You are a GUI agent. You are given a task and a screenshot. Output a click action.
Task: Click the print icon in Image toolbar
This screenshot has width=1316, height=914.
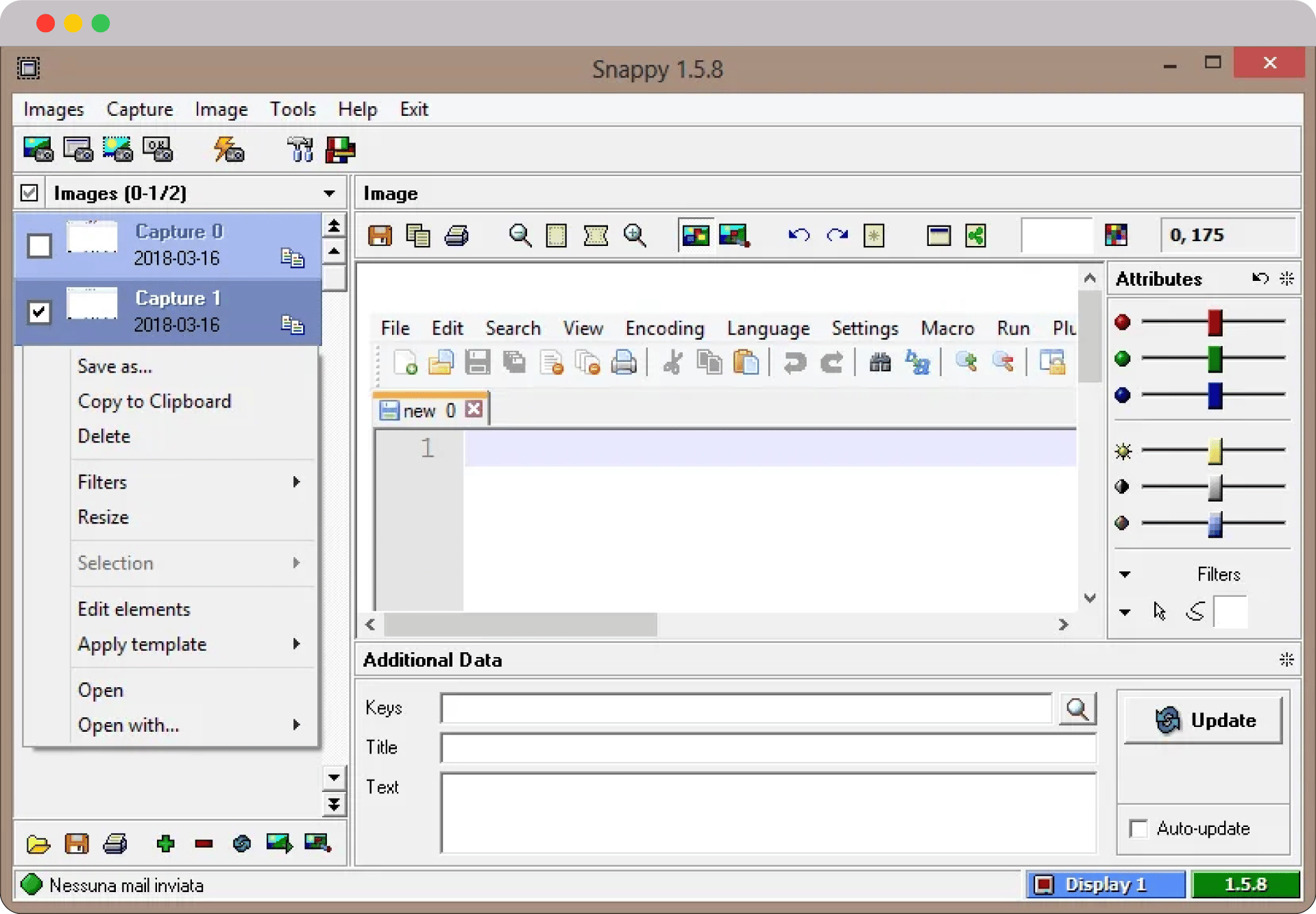coord(456,236)
